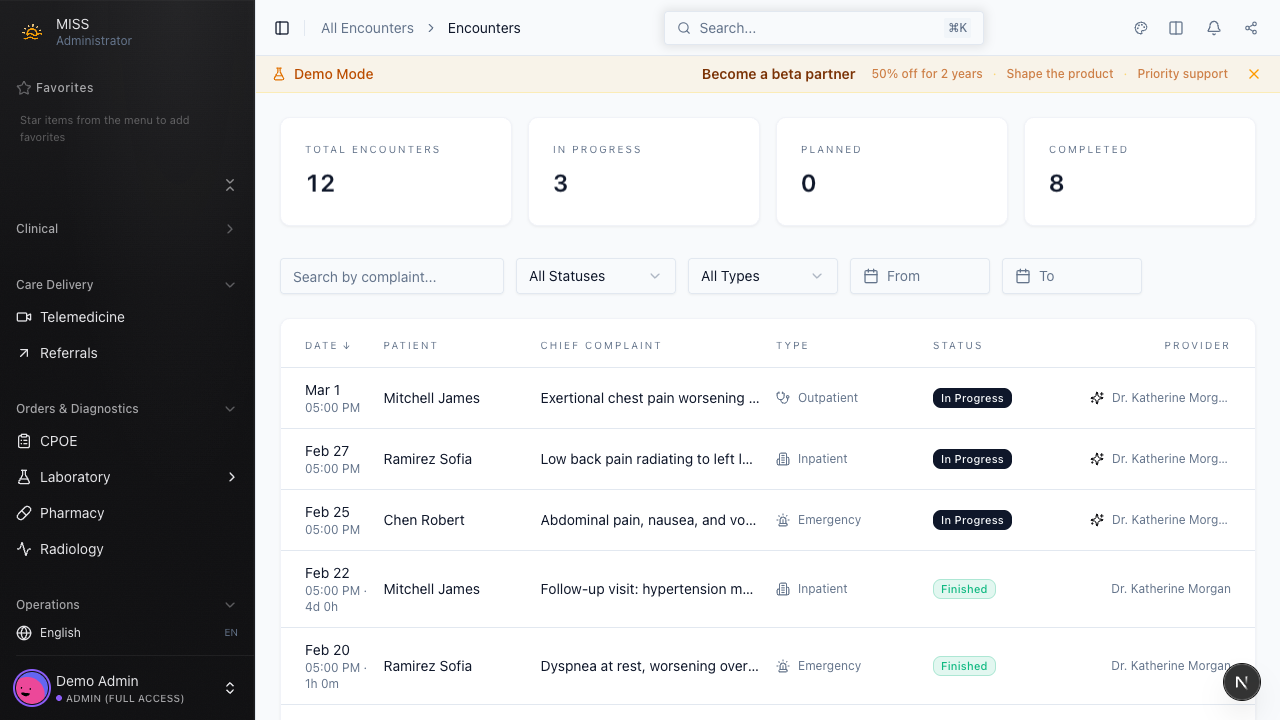
Task: Click the theme palette icon
Action: (x=1140, y=27)
